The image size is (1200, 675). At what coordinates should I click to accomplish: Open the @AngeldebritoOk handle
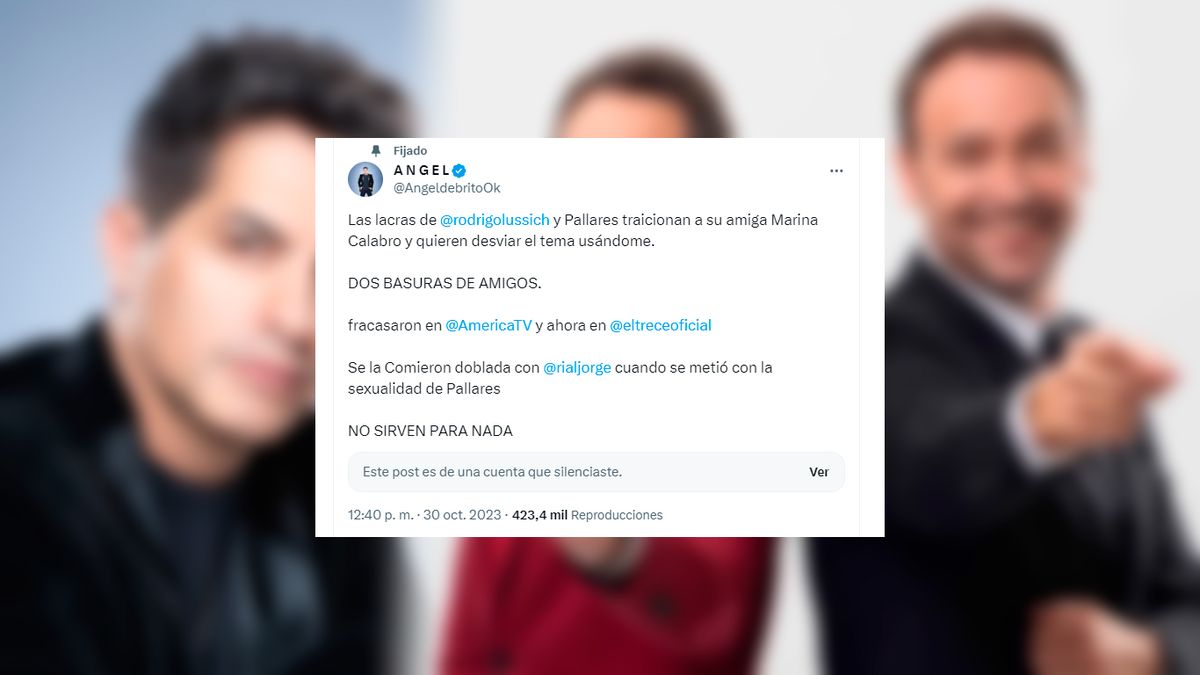point(447,188)
